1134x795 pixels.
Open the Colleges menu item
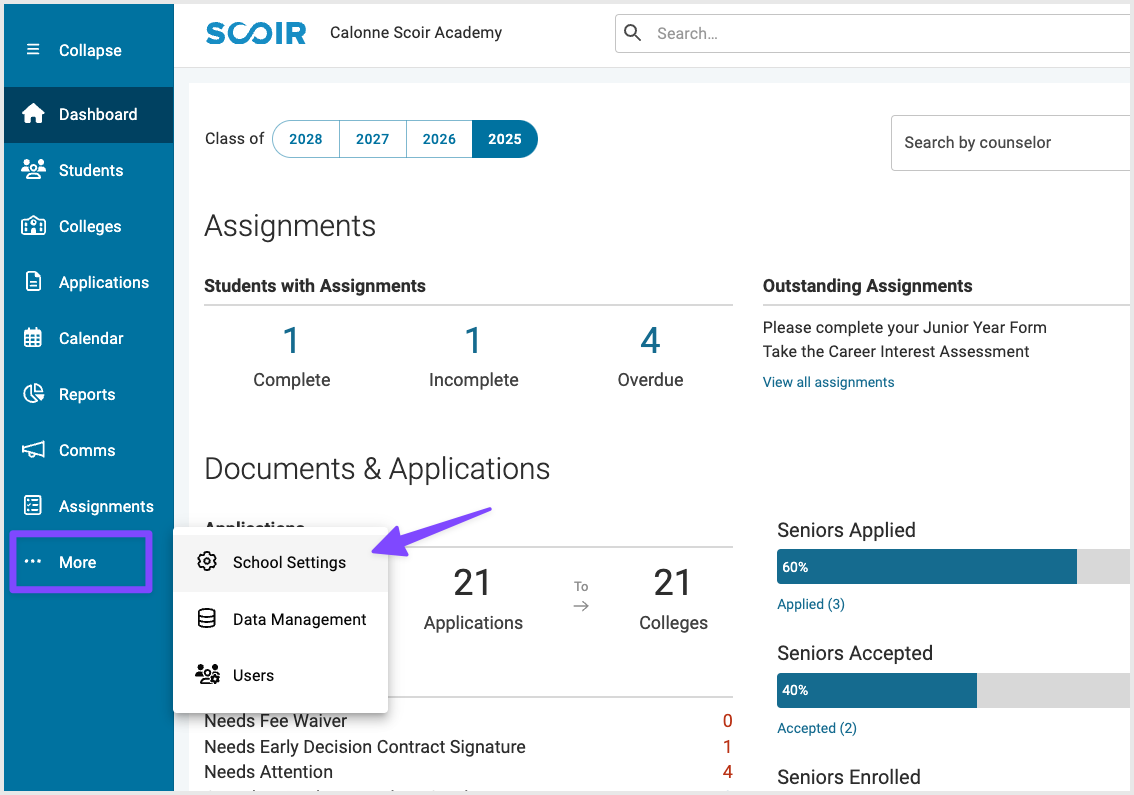tap(89, 226)
